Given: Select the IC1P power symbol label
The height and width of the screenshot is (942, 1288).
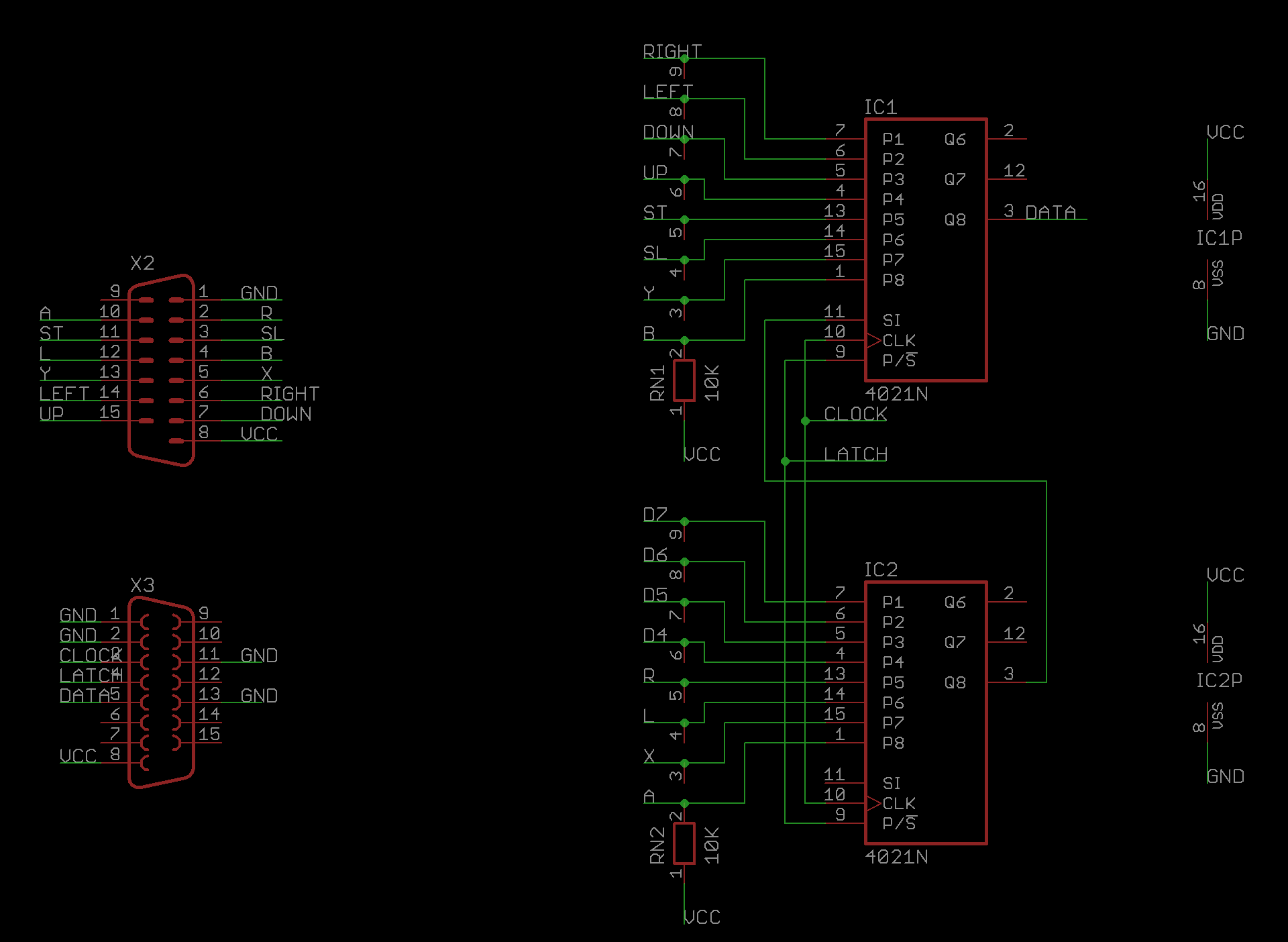Looking at the screenshot, I should (1219, 238).
